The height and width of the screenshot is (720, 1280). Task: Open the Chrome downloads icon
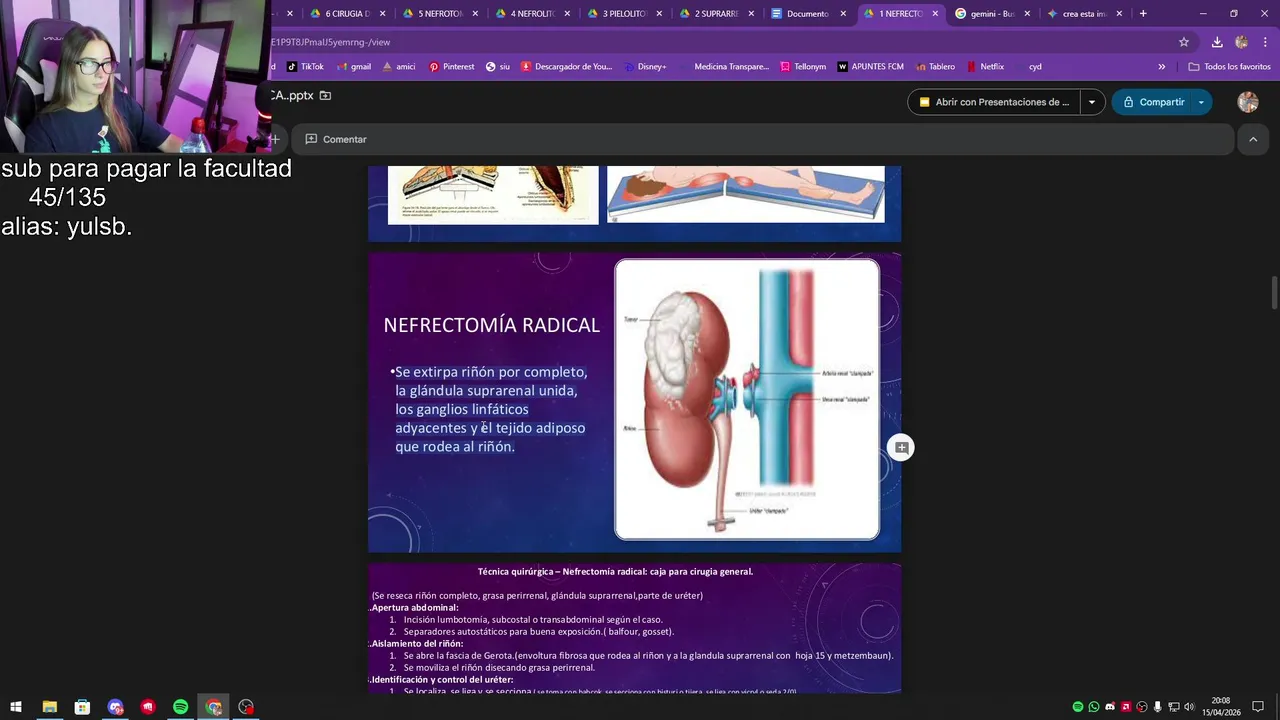pos(1217,42)
